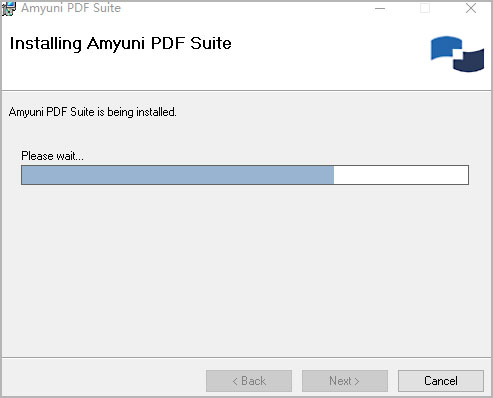493x398 pixels.
Task: Click the installer icon in the title bar
Action: point(9,8)
